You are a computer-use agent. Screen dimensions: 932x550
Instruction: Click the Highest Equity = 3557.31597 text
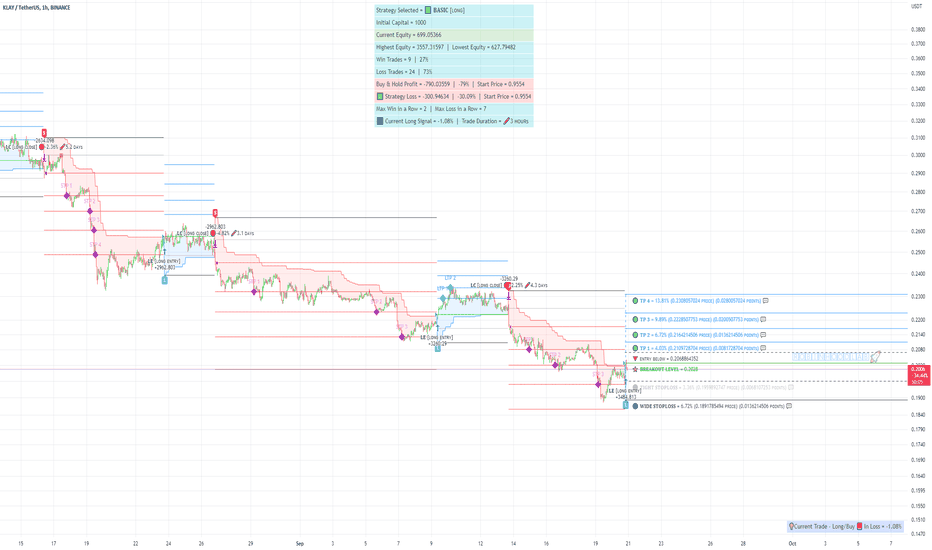[x=410, y=47]
